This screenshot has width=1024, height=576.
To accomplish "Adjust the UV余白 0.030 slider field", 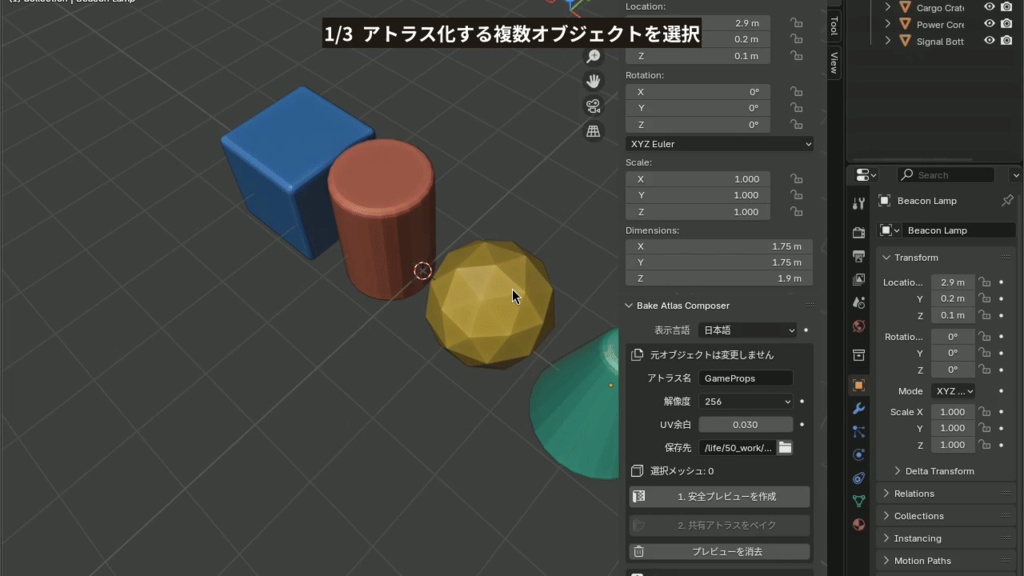I will point(745,424).
